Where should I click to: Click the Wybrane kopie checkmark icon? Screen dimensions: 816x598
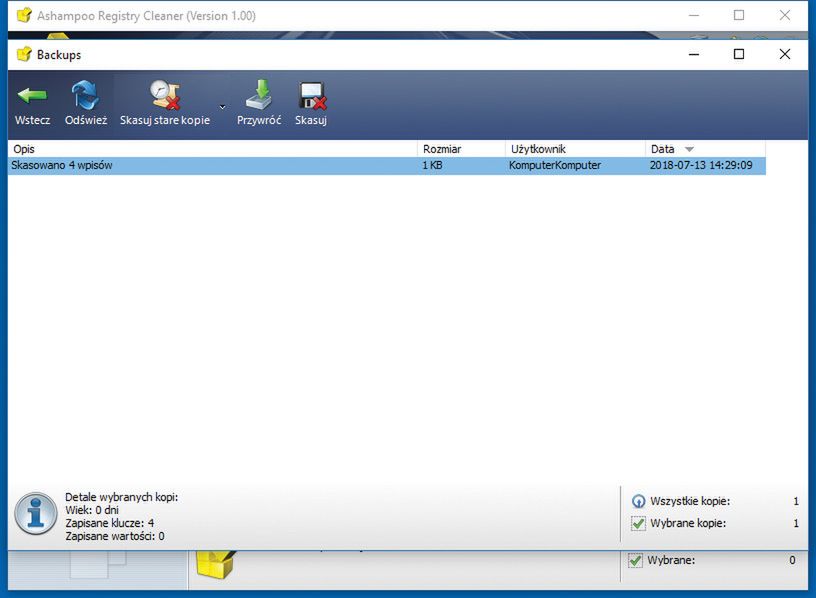(x=638, y=523)
